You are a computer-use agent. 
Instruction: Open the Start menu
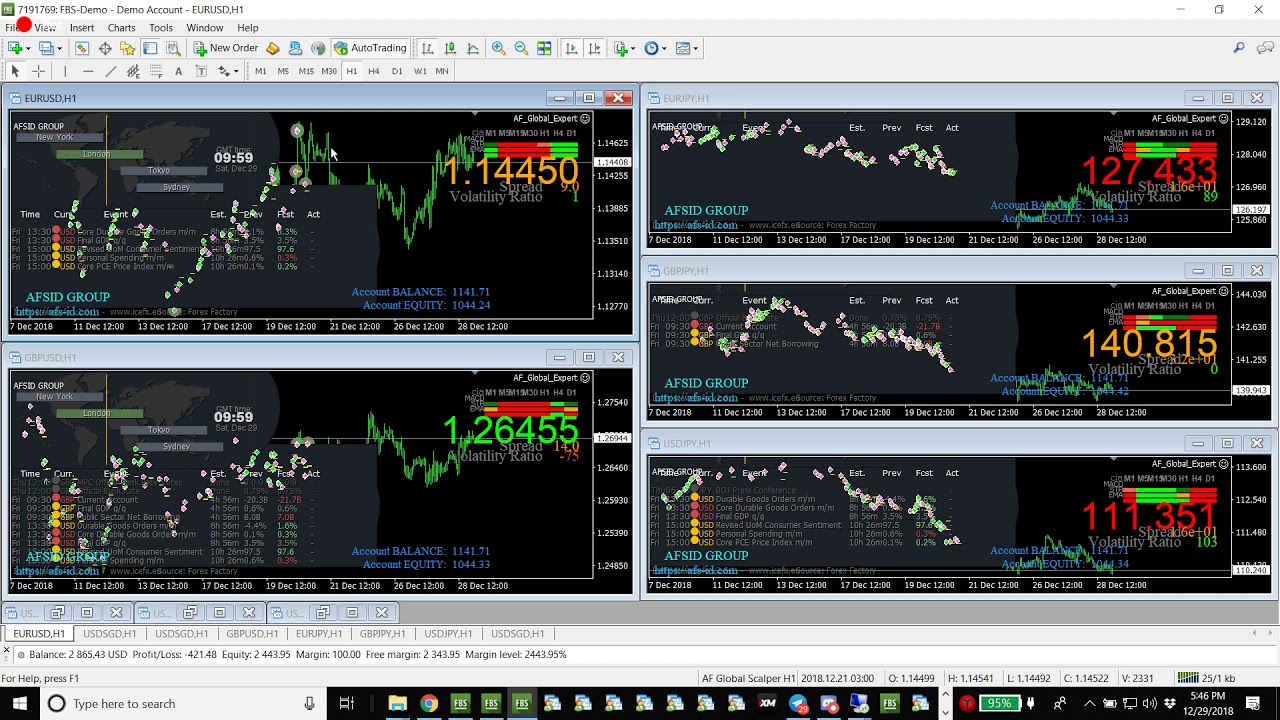(19, 704)
